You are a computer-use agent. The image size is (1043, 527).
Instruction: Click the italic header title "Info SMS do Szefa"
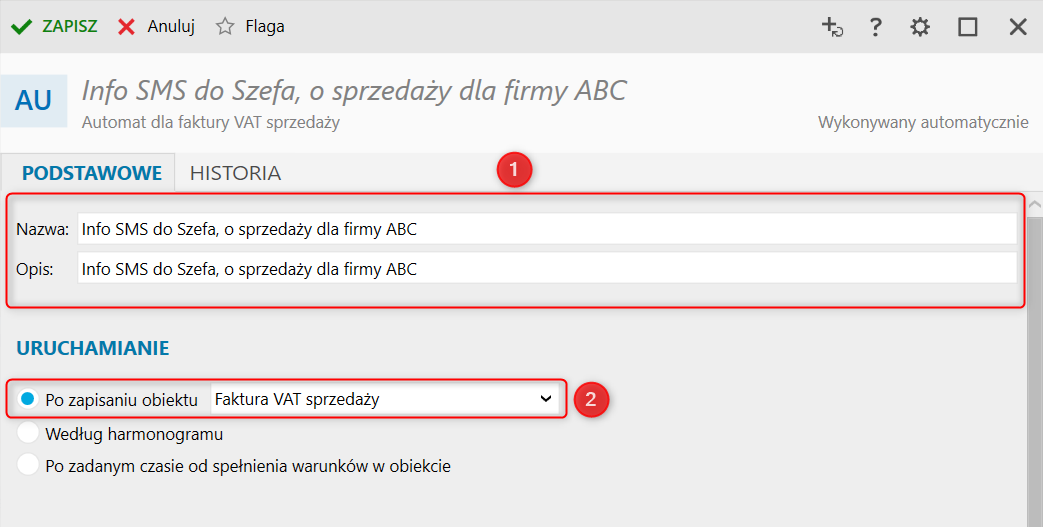point(353,92)
